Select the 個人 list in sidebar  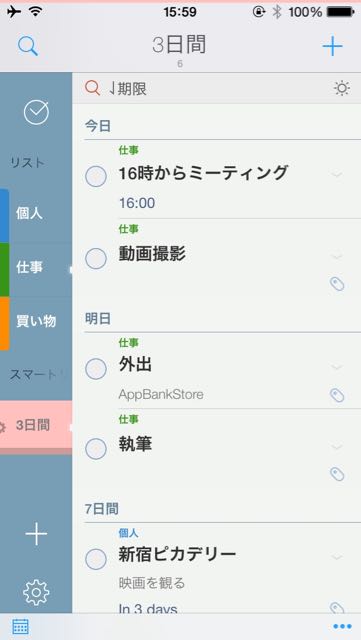(x=36, y=213)
